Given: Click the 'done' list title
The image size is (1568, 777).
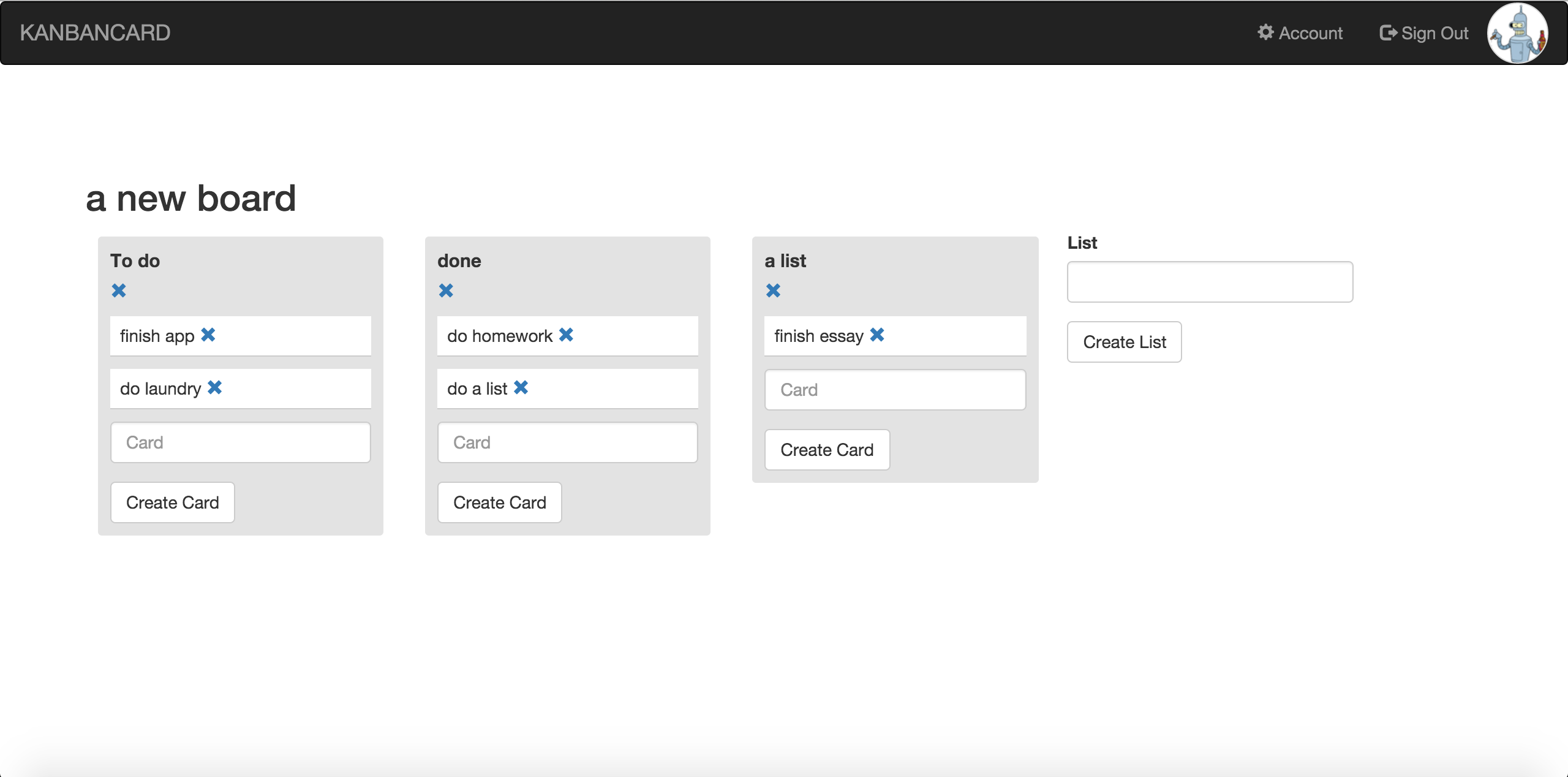Looking at the screenshot, I should coord(459,261).
